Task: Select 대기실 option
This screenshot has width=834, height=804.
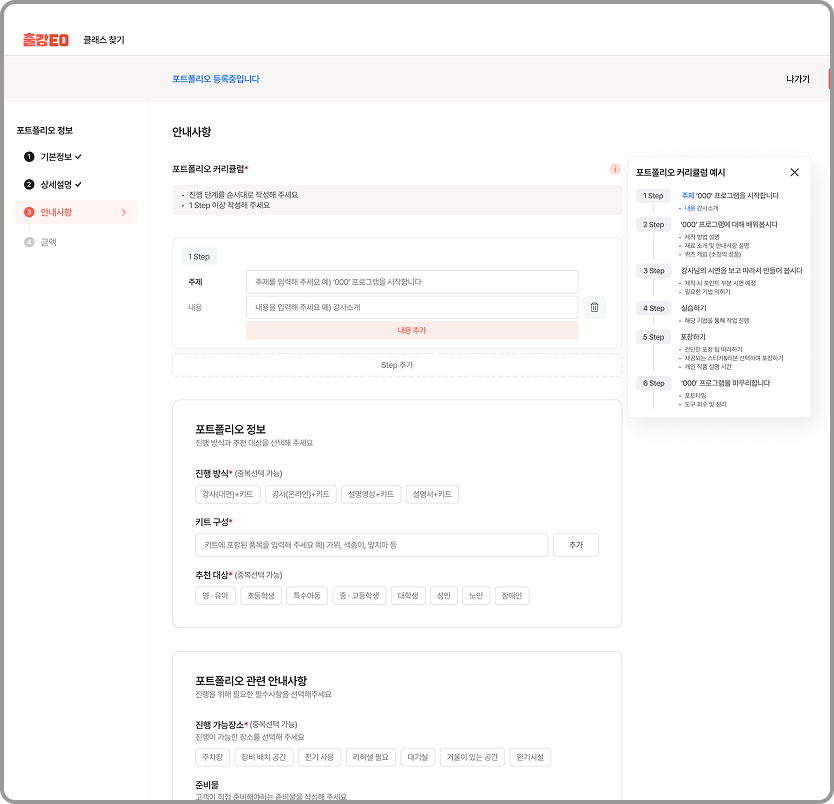Action: tap(418, 757)
